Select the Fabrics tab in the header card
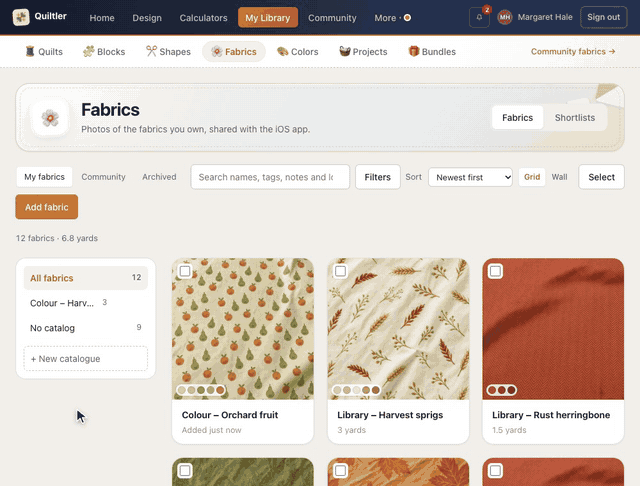This screenshot has height=486, width=640. coord(518,118)
